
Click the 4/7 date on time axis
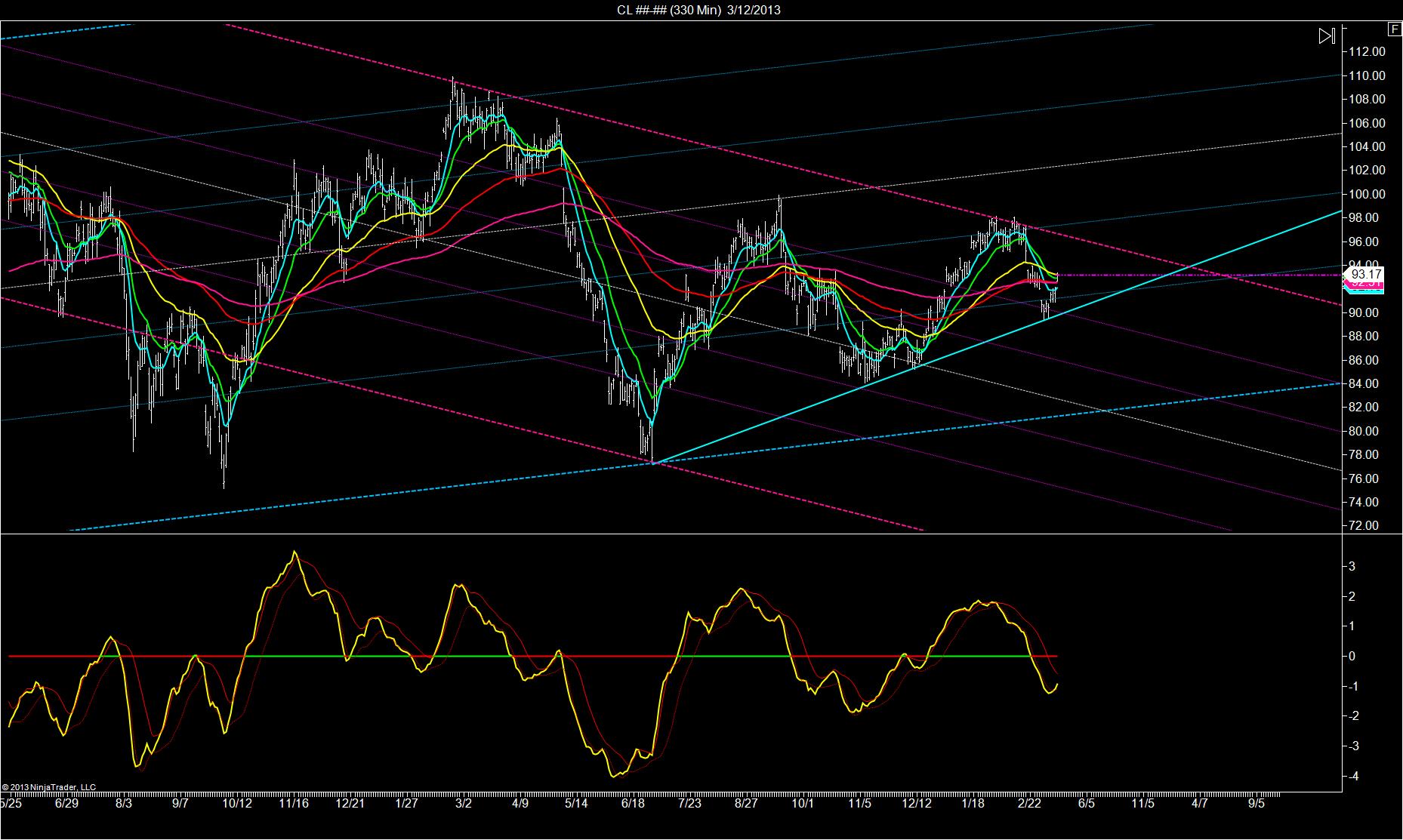(1199, 803)
